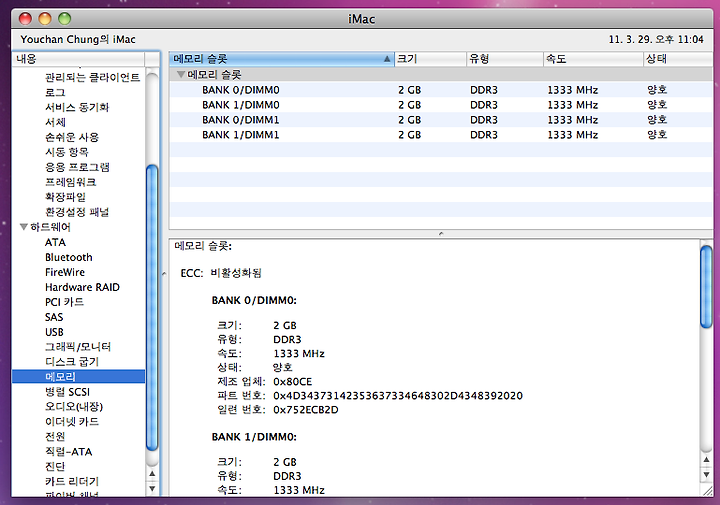The image size is (720, 505).
Task: Select ATA in hardware list
Action: [x=55, y=242]
